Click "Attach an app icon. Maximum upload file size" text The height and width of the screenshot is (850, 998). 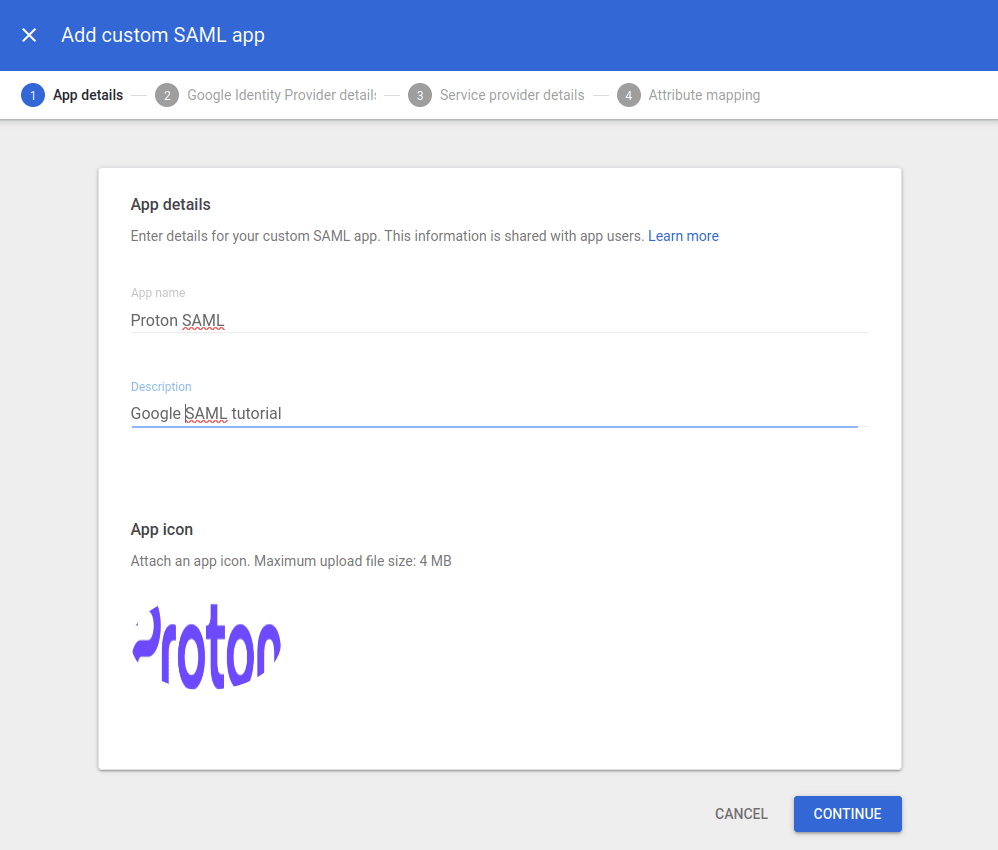[291, 561]
